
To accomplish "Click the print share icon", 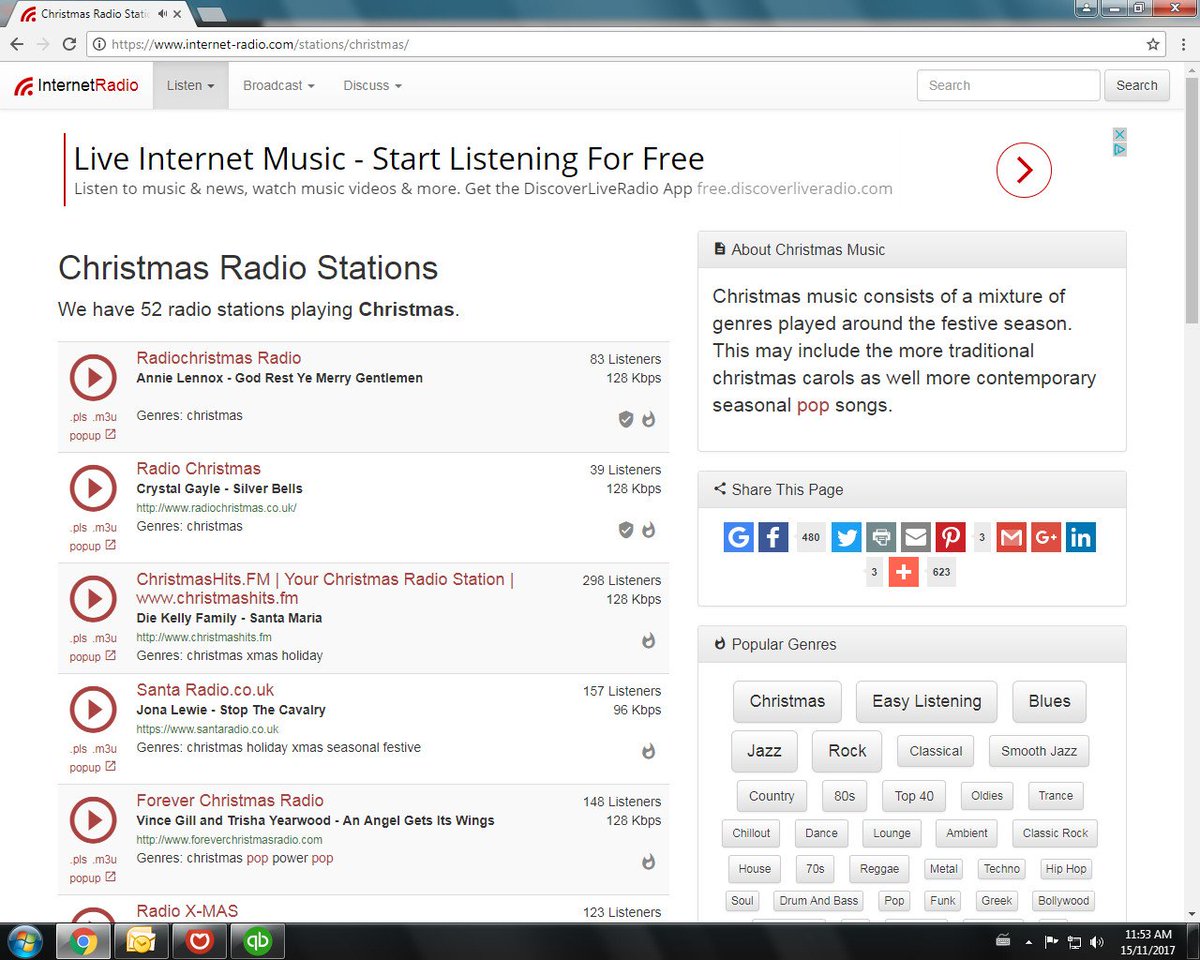I will (x=881, y=537).
